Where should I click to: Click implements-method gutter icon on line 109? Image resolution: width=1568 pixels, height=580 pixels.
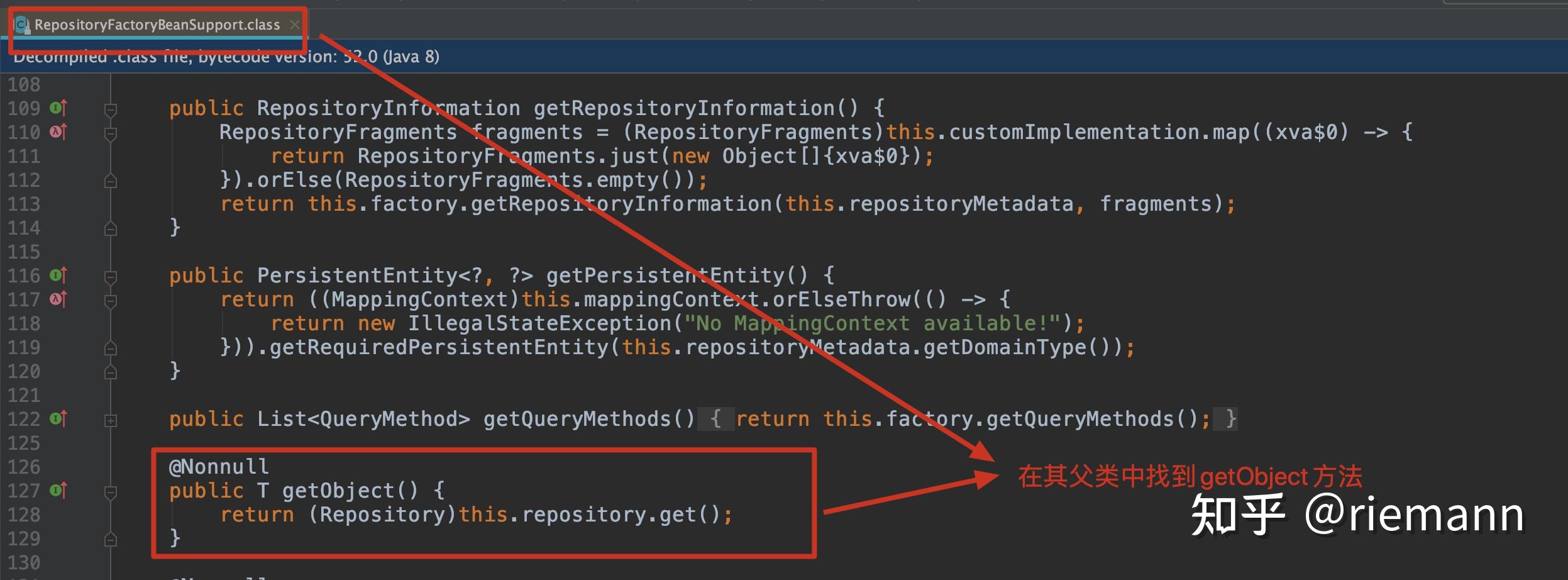(58, 108)
